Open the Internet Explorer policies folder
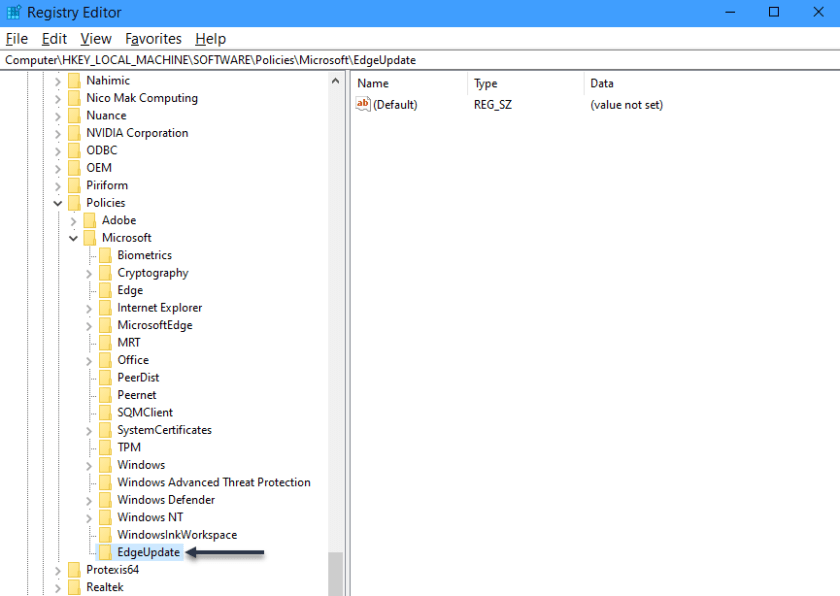Screen dimensions: 840x596 (157, 307)
